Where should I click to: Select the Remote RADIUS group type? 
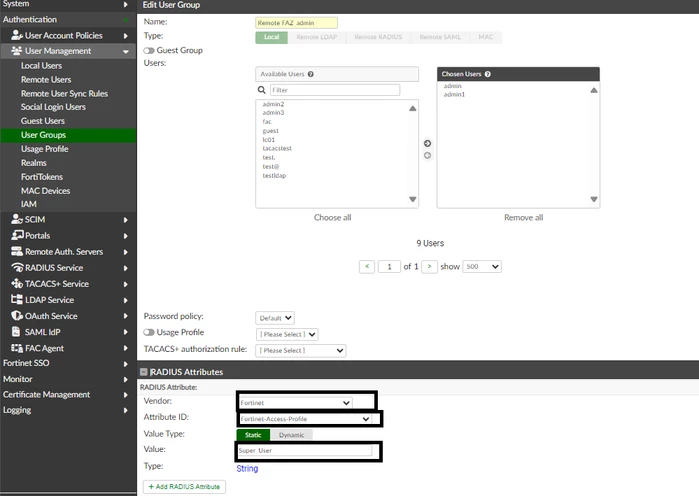click(378, 37)
